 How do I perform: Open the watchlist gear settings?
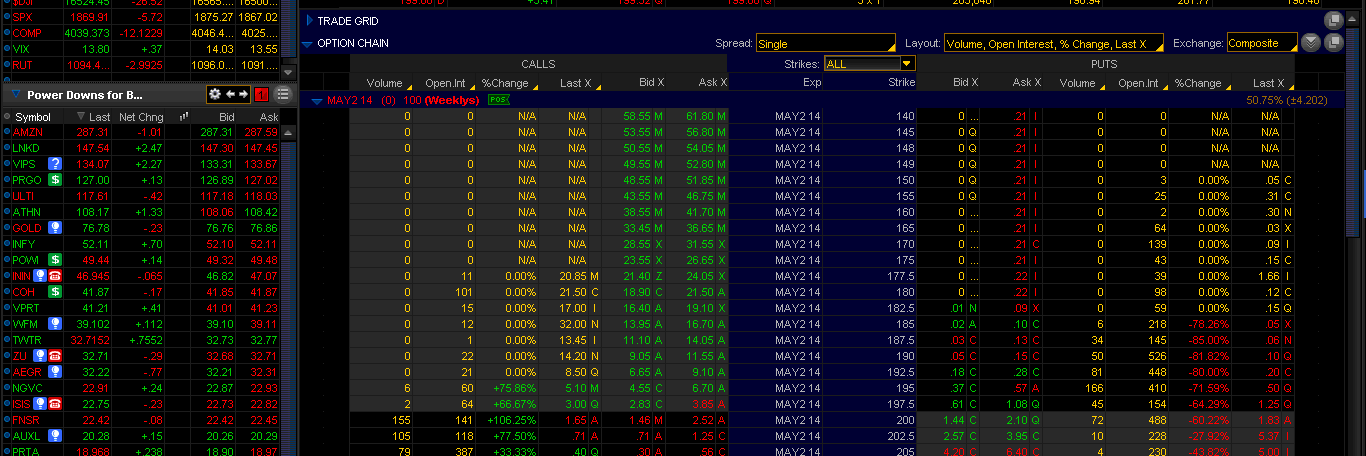pos(214,94)
